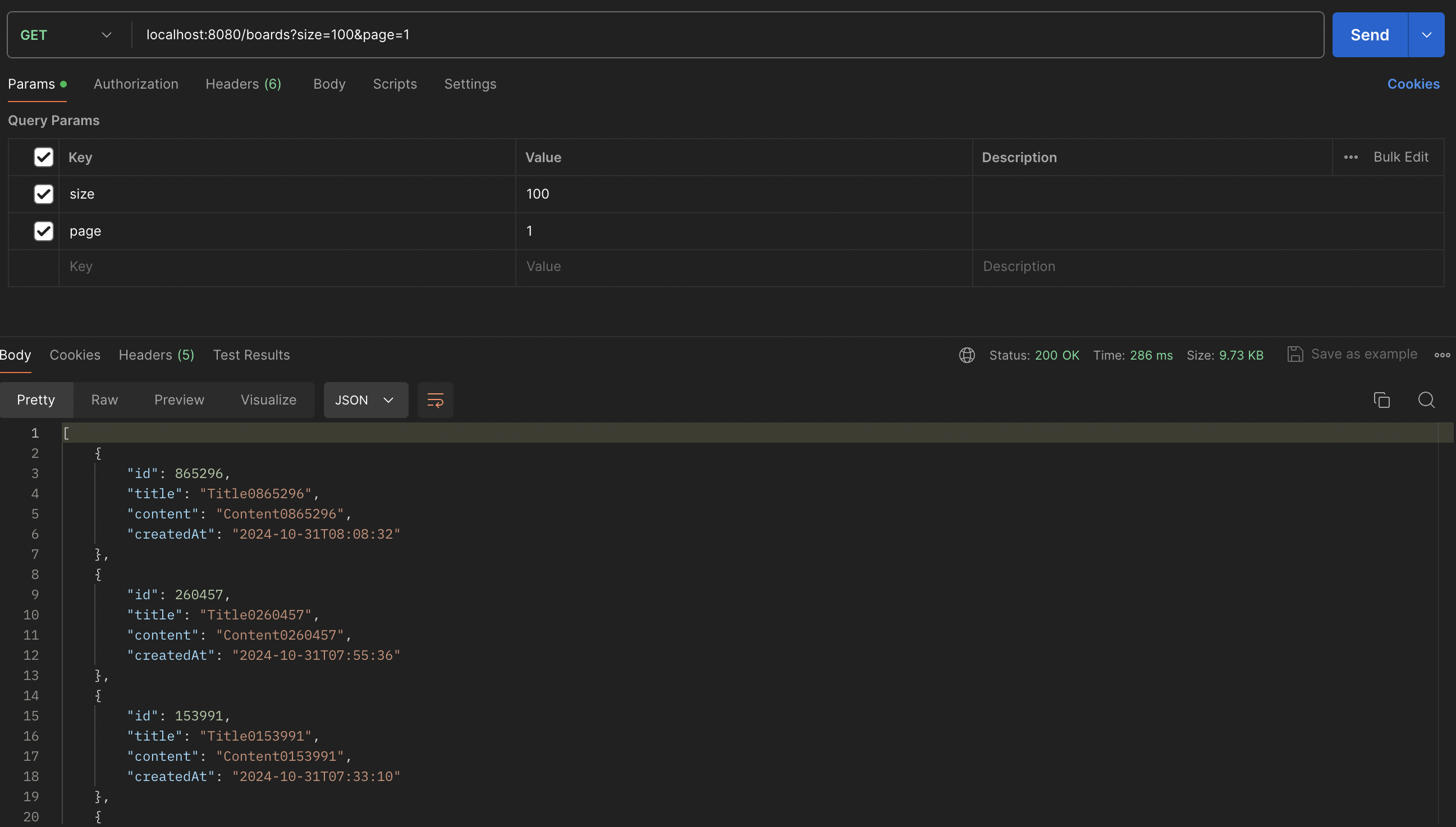This screenshot has height=827, width=1456.
Task: Click the Bulk Edit button
Action: coord(1400,157)
